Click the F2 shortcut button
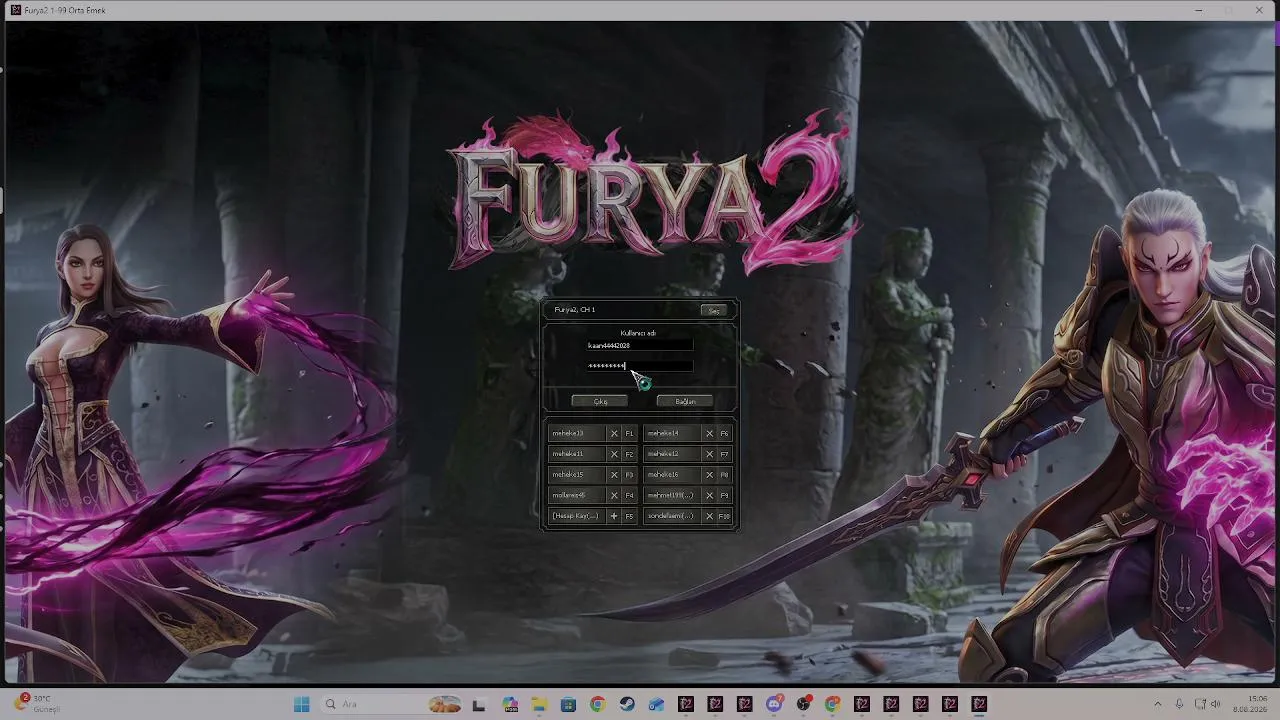The width and height of the screenshot is (1280, 720). tap(629, 454)
